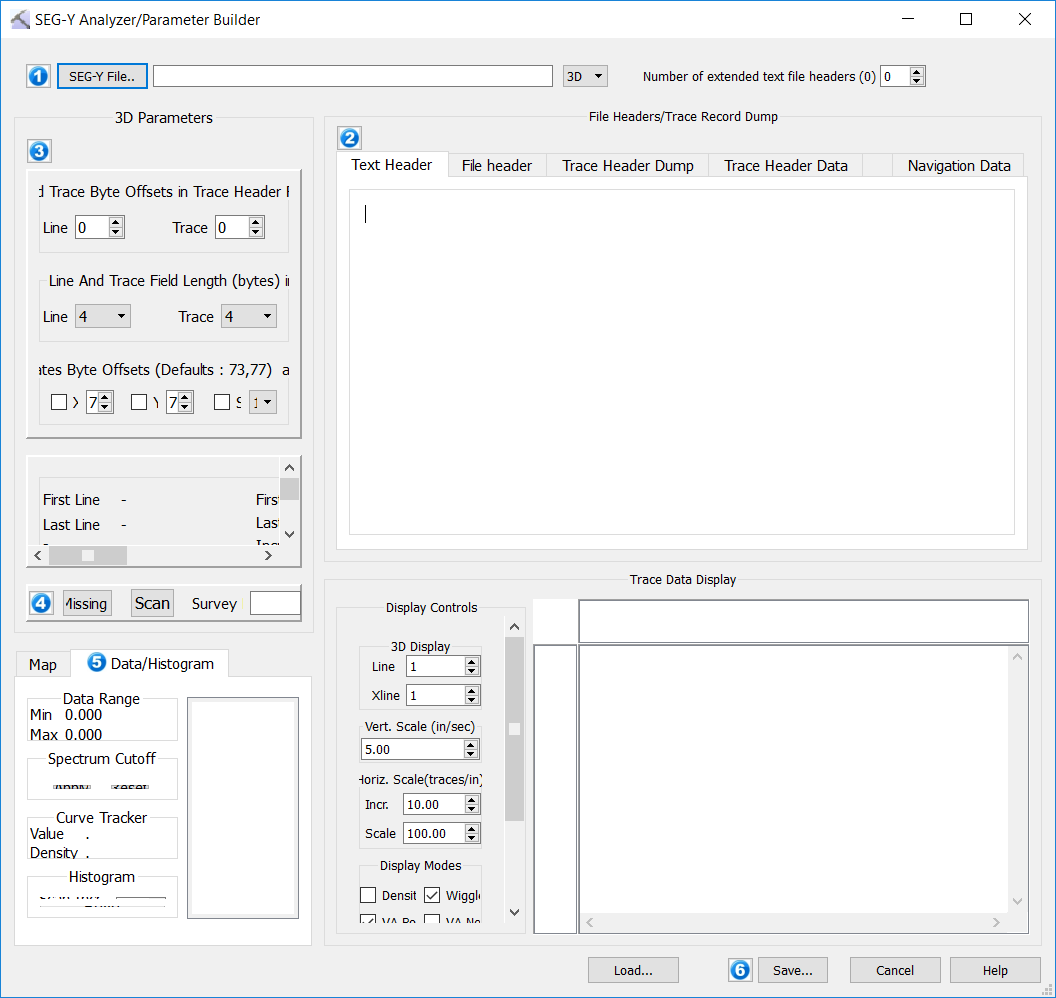Screen dimensions: 1056x998
Task: Click the step 3 icon under 3D Parameters
Action: click(x=38, y=151)
